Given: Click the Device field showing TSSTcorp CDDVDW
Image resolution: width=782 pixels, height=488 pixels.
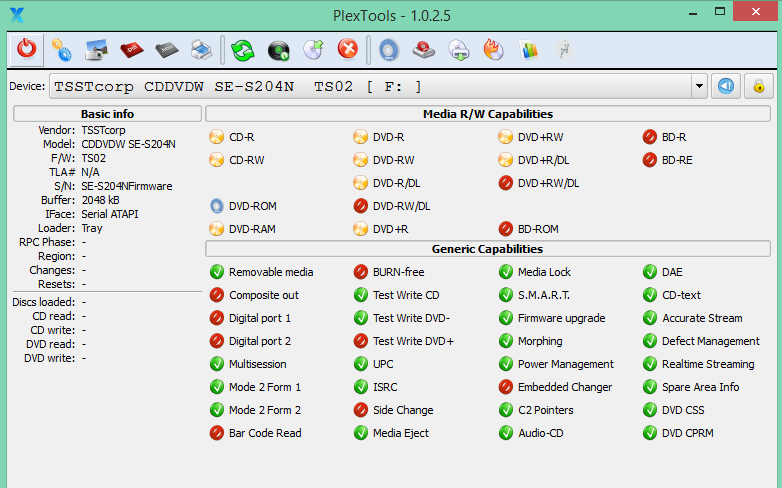Looking at the screenshot, I should pos(371,86).
